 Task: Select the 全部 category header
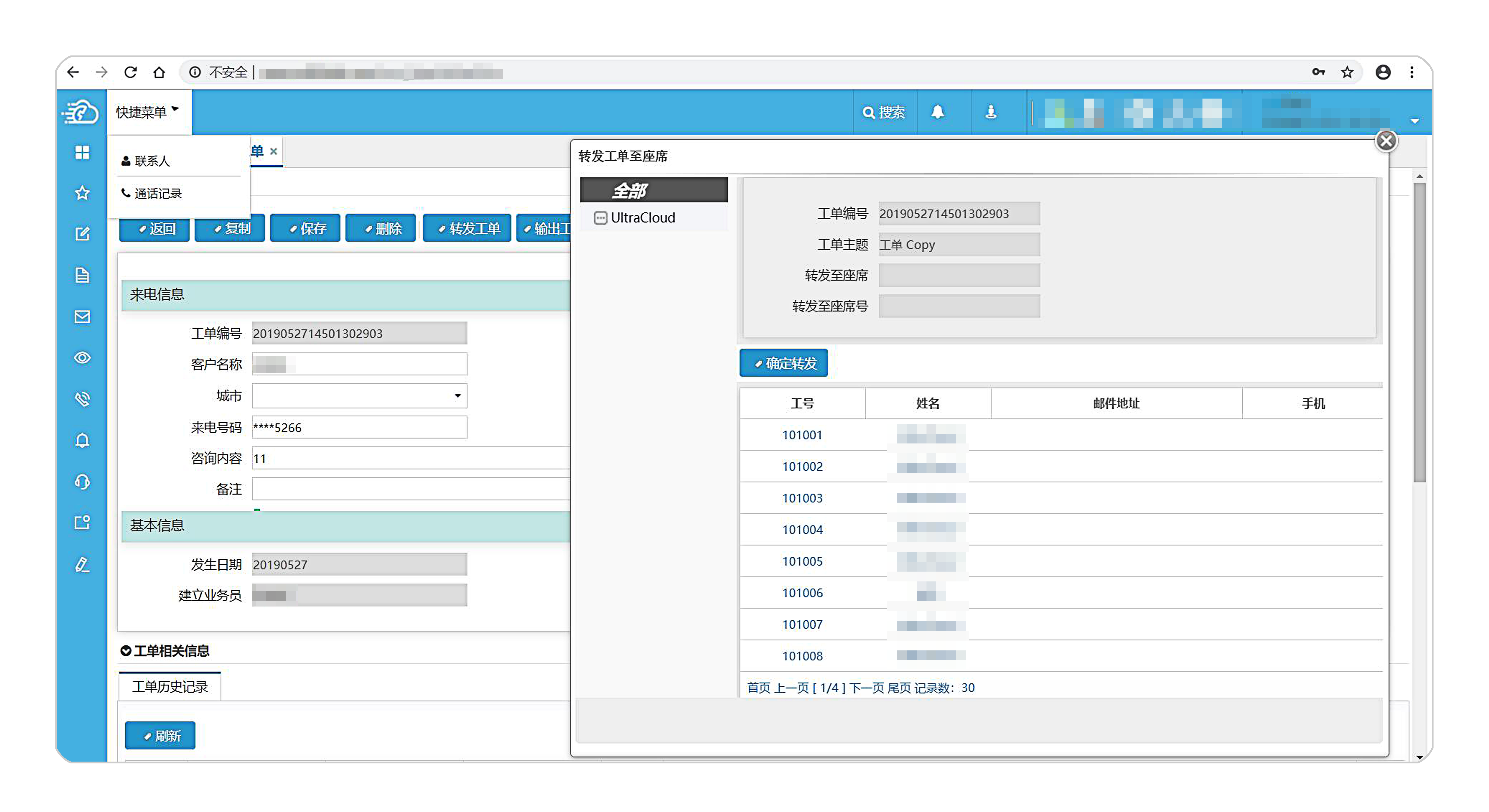pyautogui.click(x=654, y=190)
